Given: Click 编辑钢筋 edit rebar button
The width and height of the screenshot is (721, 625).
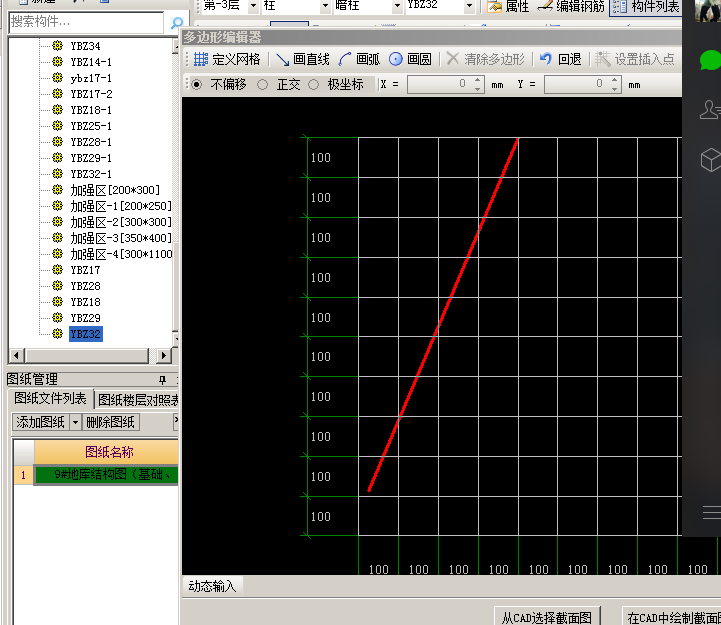Looking at the screenshot, I should pos(571,6).
